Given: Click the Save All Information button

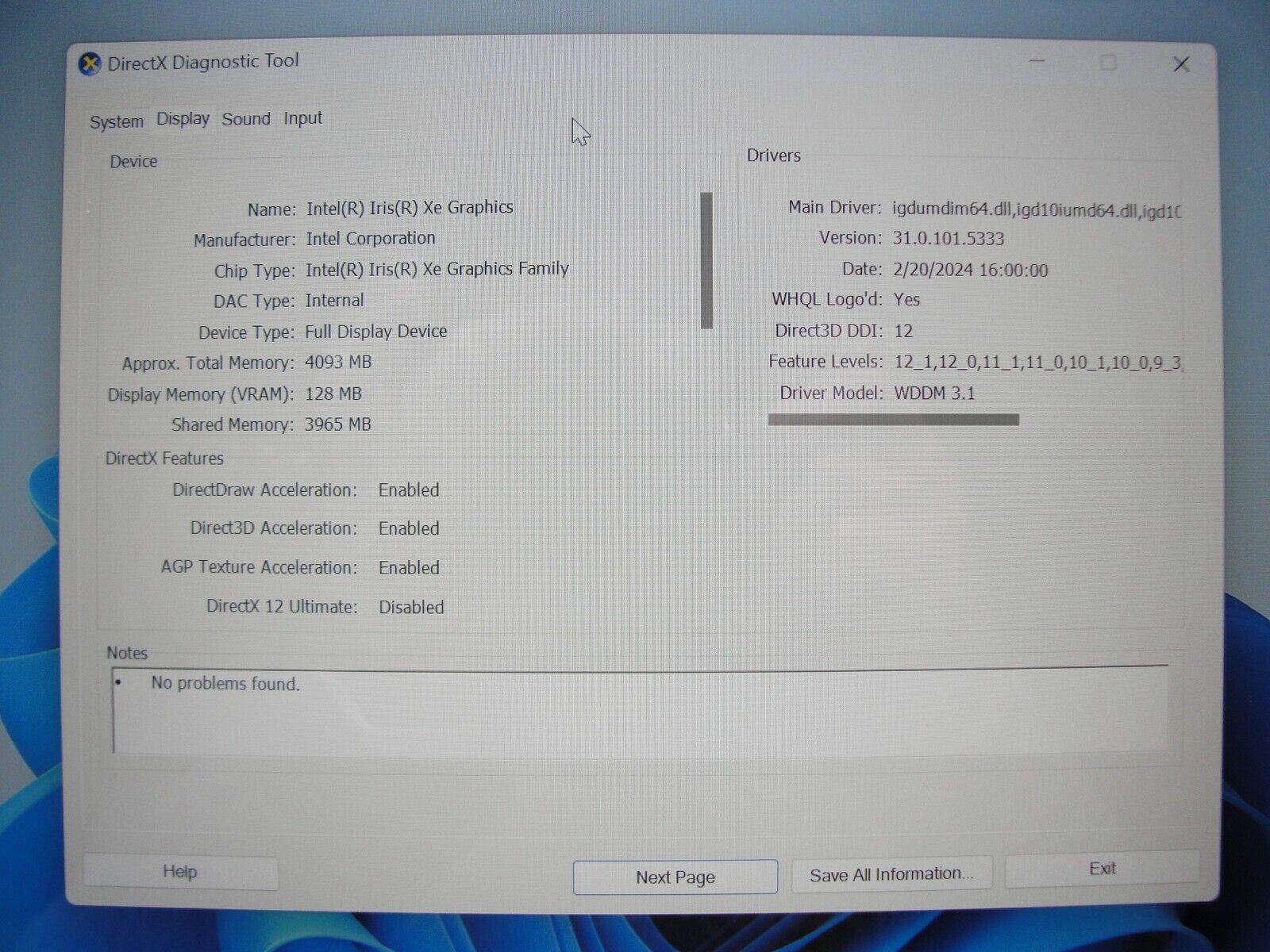Looking at the screenshot, I should 891,873.
